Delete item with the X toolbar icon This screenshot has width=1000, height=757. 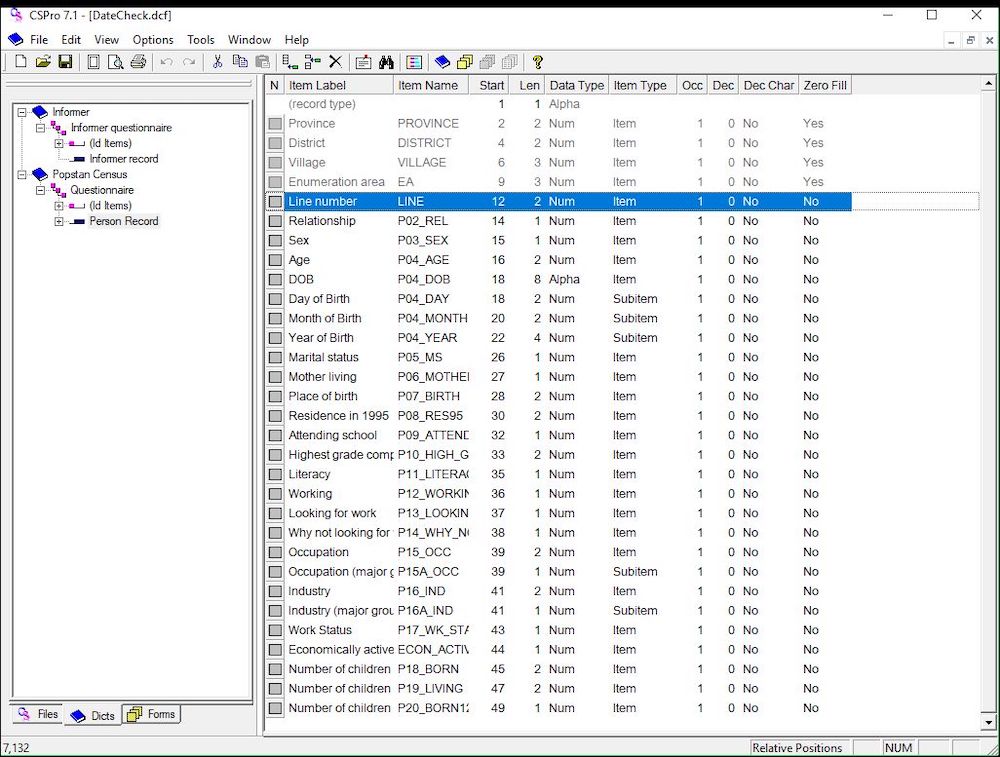pyautogui.click(x=335, y=62)
